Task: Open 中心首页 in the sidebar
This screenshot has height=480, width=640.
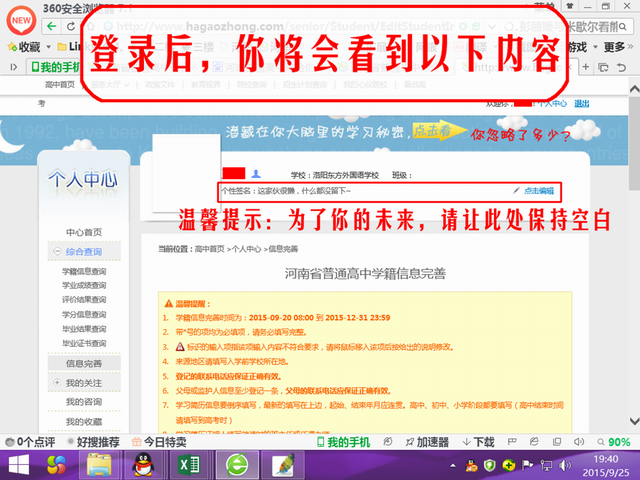Action: click(84, 232)
